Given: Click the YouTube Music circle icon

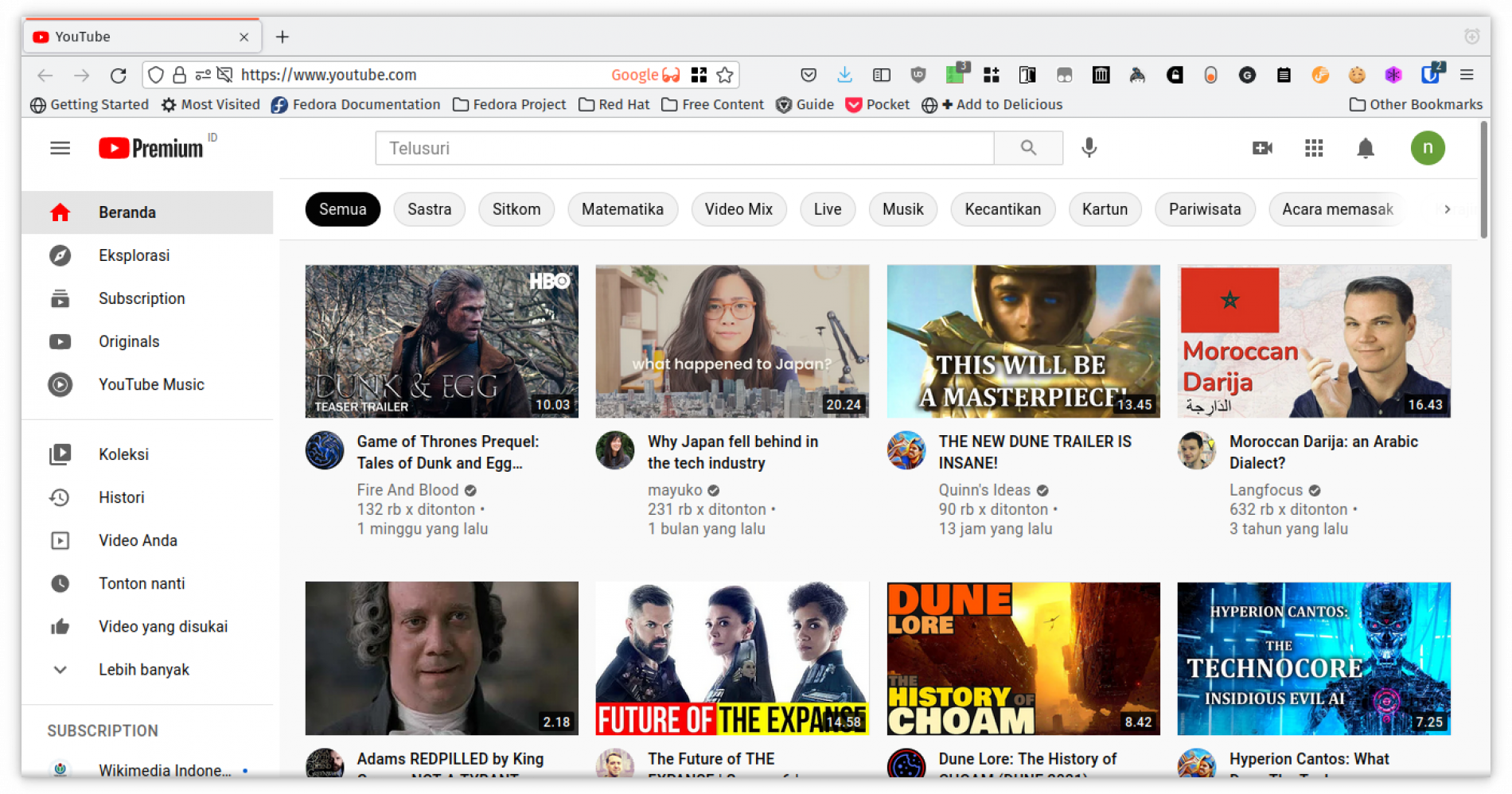Looking at the screenshot, I should 60,384.
